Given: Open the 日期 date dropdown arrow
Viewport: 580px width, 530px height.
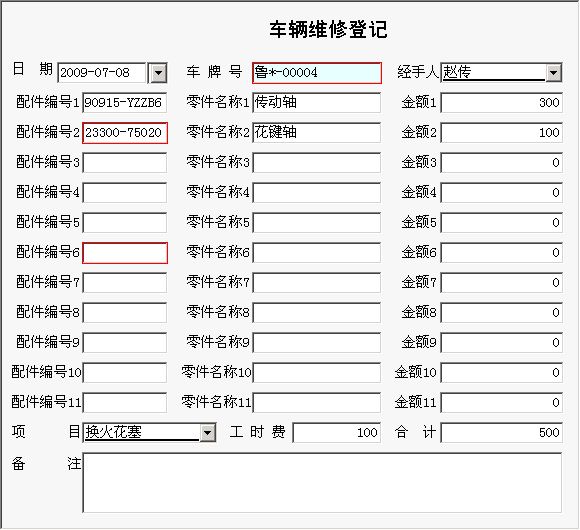Looking at the screenshot, I should (x=158, y=72).
